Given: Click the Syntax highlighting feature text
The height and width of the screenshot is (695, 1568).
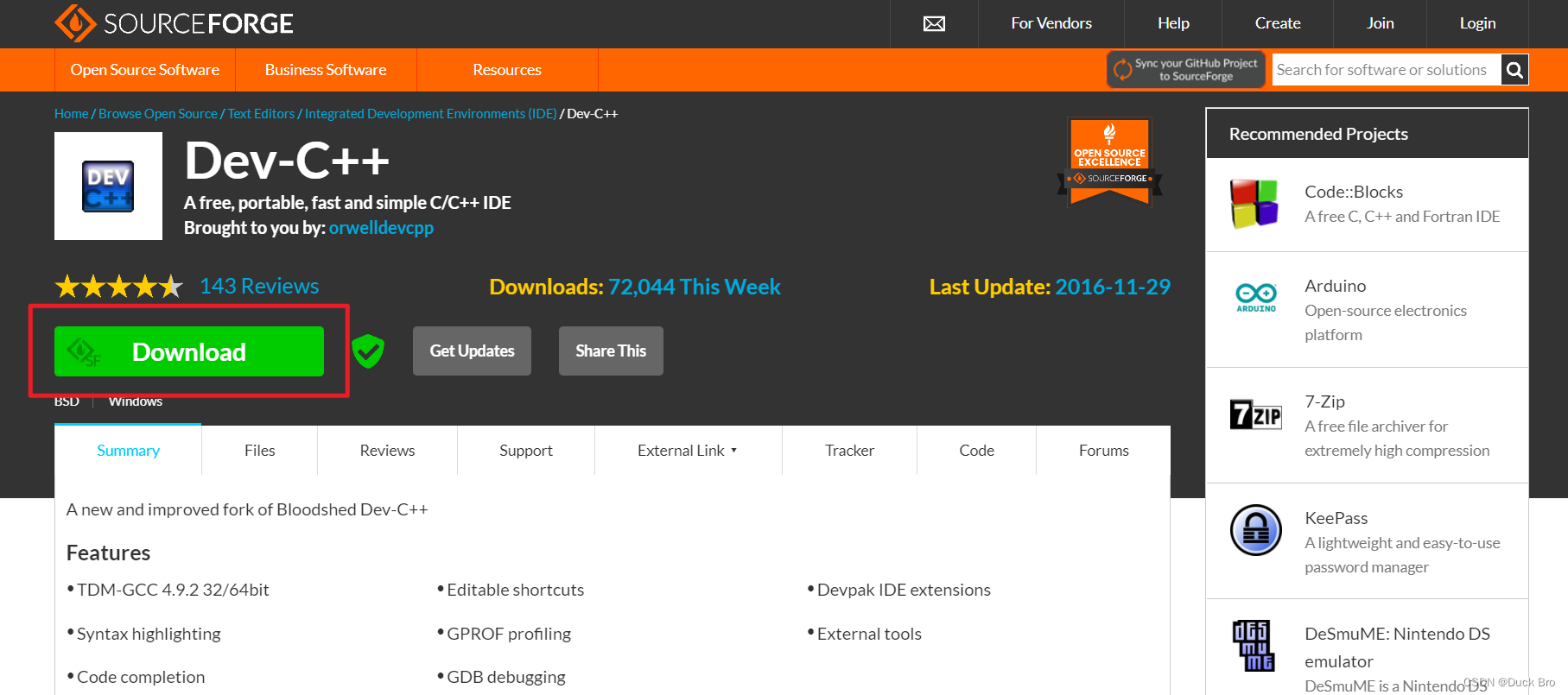Looking at the screenshot, I should tap(149, 634).
